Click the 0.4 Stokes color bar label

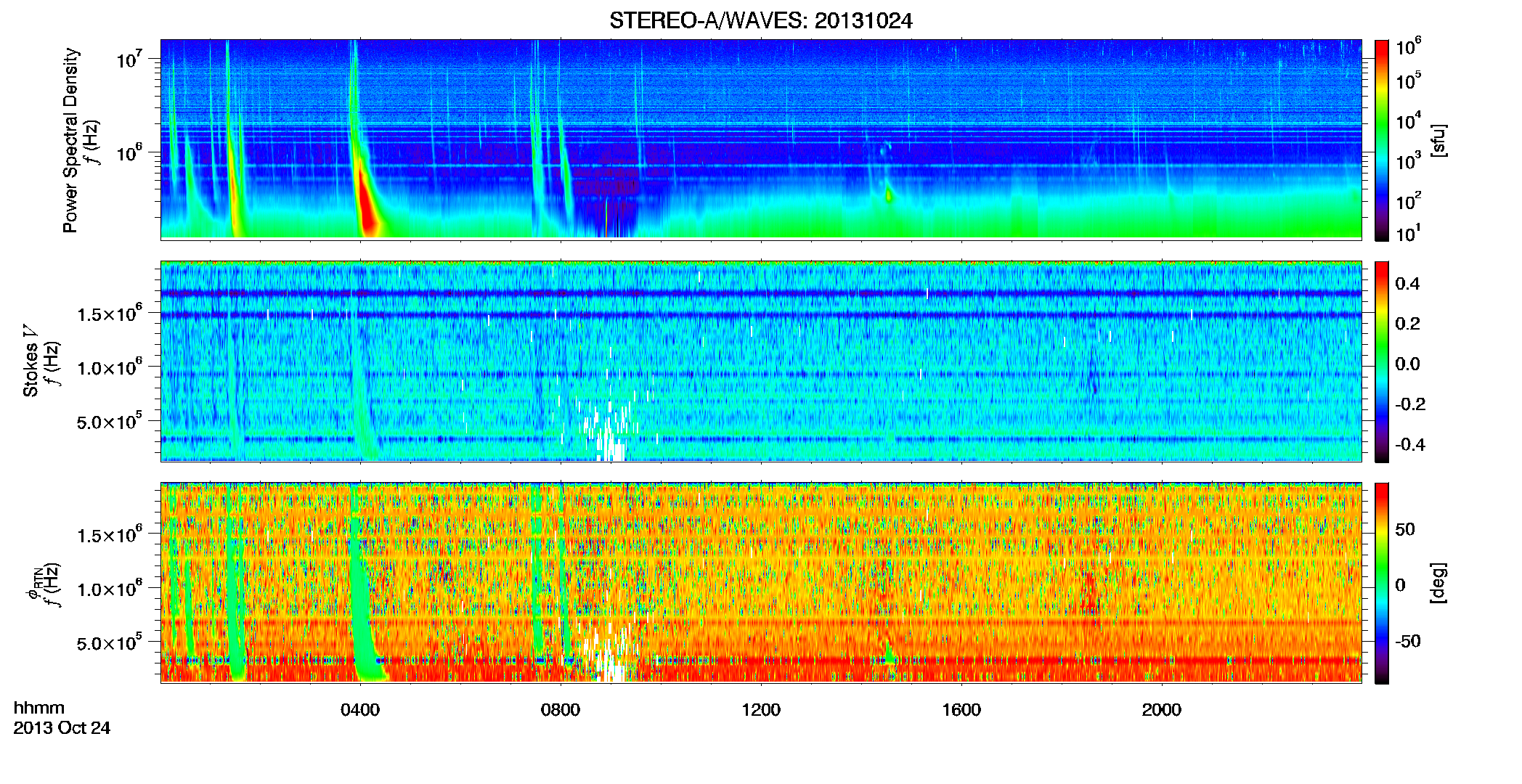tap(1407, 284)
